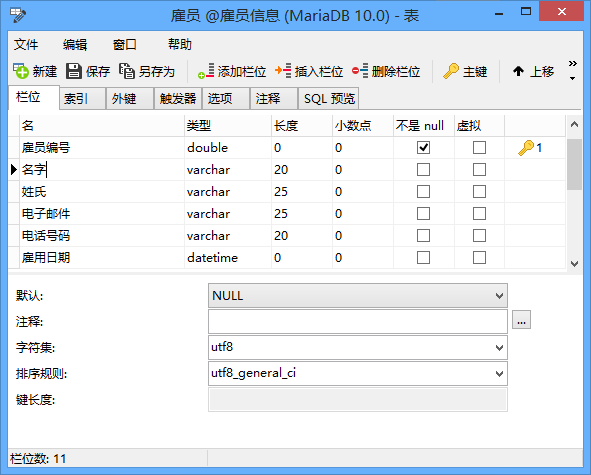Check 不是 null for 名字
Image resolution: width=591 pixels, height=475 pixels.
423,170
